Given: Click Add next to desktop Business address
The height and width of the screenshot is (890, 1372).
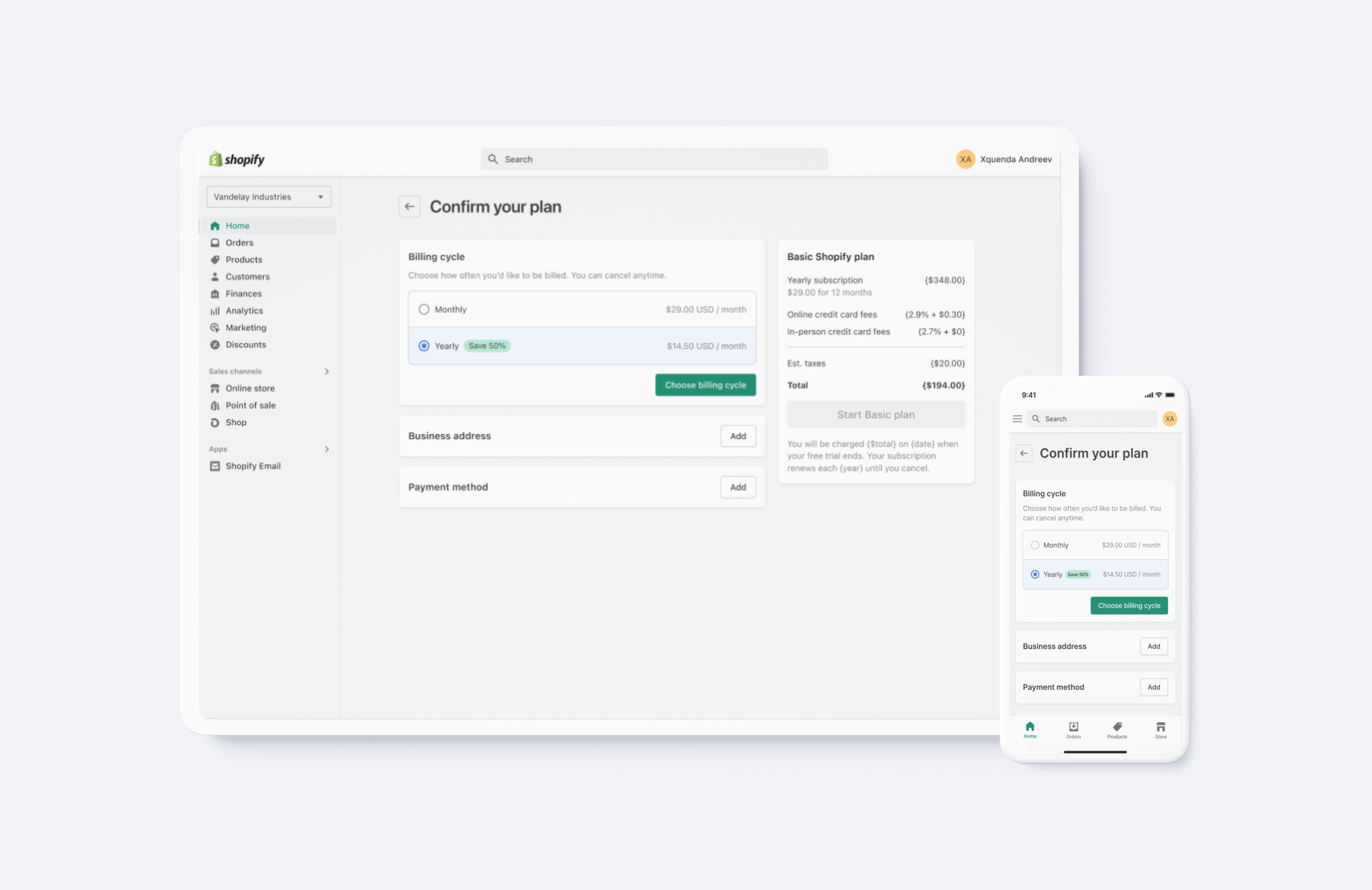Looking at the screenshot, I should (738, 436).
